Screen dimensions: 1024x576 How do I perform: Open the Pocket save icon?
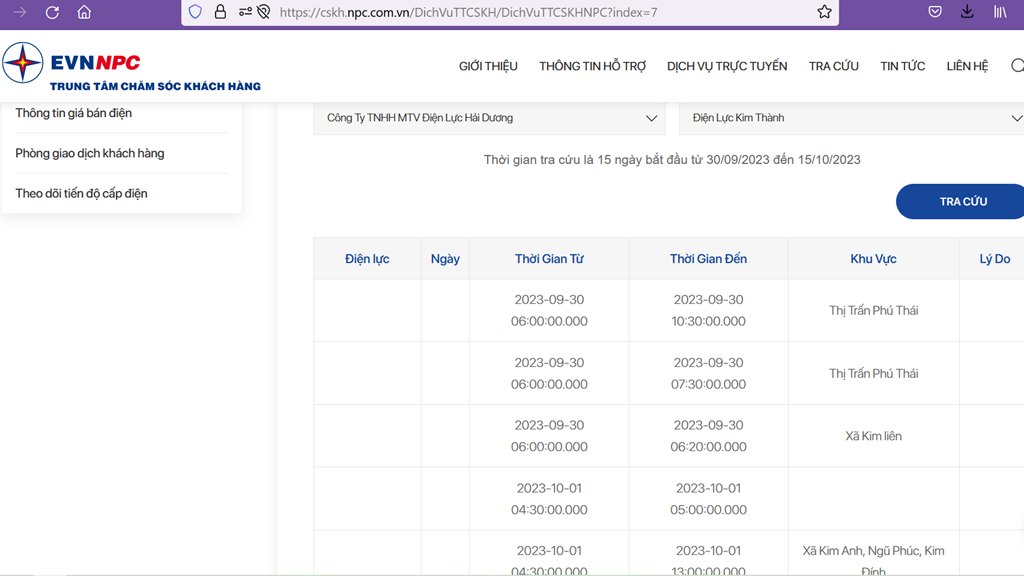coord(935,12)
